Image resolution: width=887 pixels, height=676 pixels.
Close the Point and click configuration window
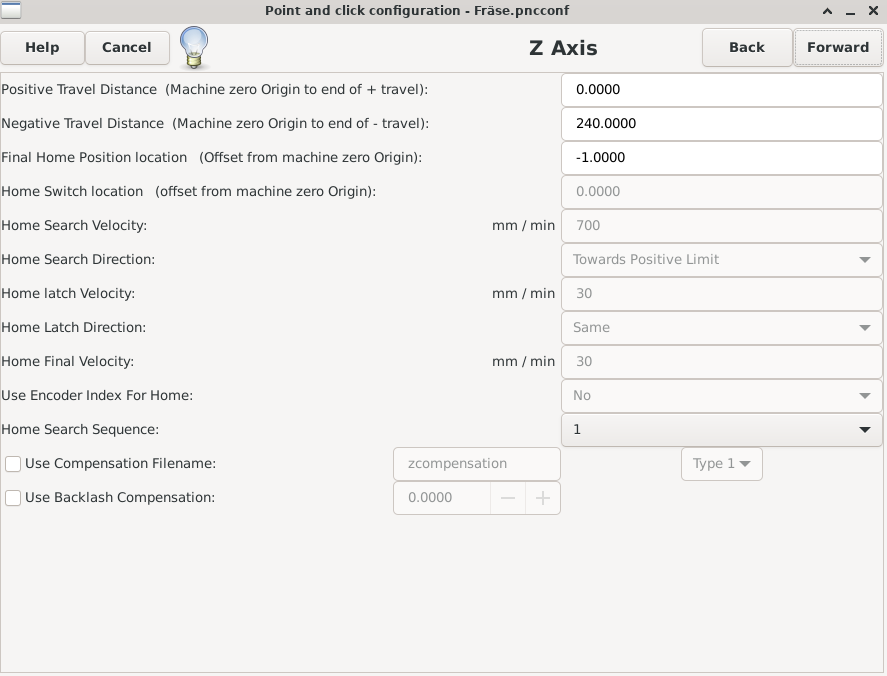click(872, 11)
